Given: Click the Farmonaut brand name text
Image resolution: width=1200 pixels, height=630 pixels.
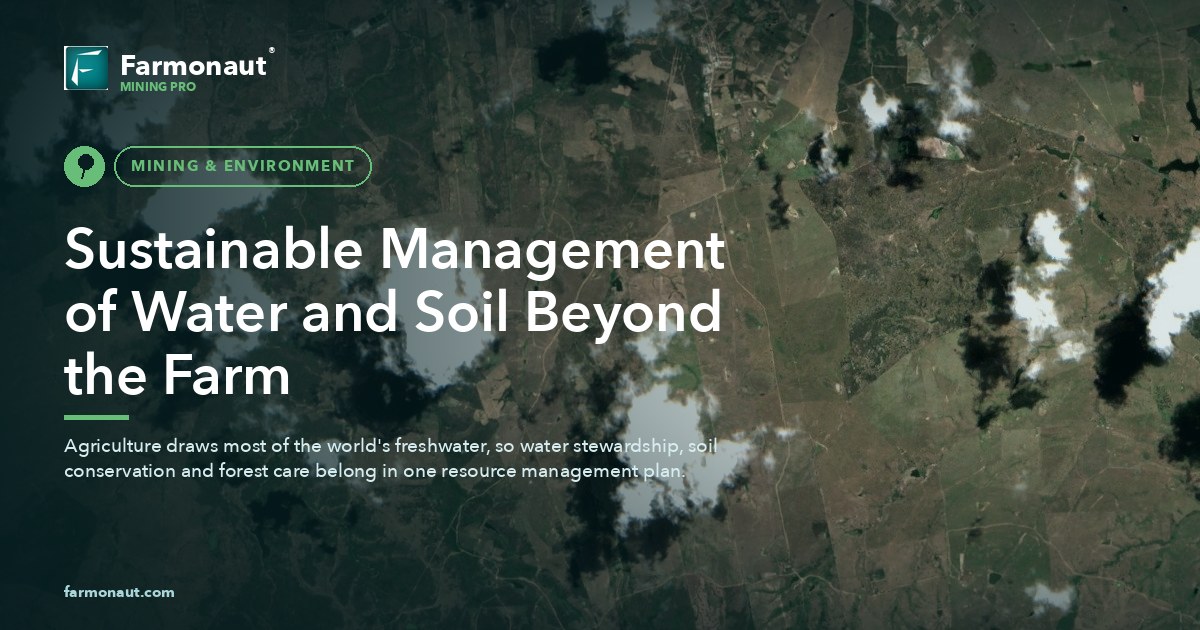Looking at the screenshot, I should 194,65.
